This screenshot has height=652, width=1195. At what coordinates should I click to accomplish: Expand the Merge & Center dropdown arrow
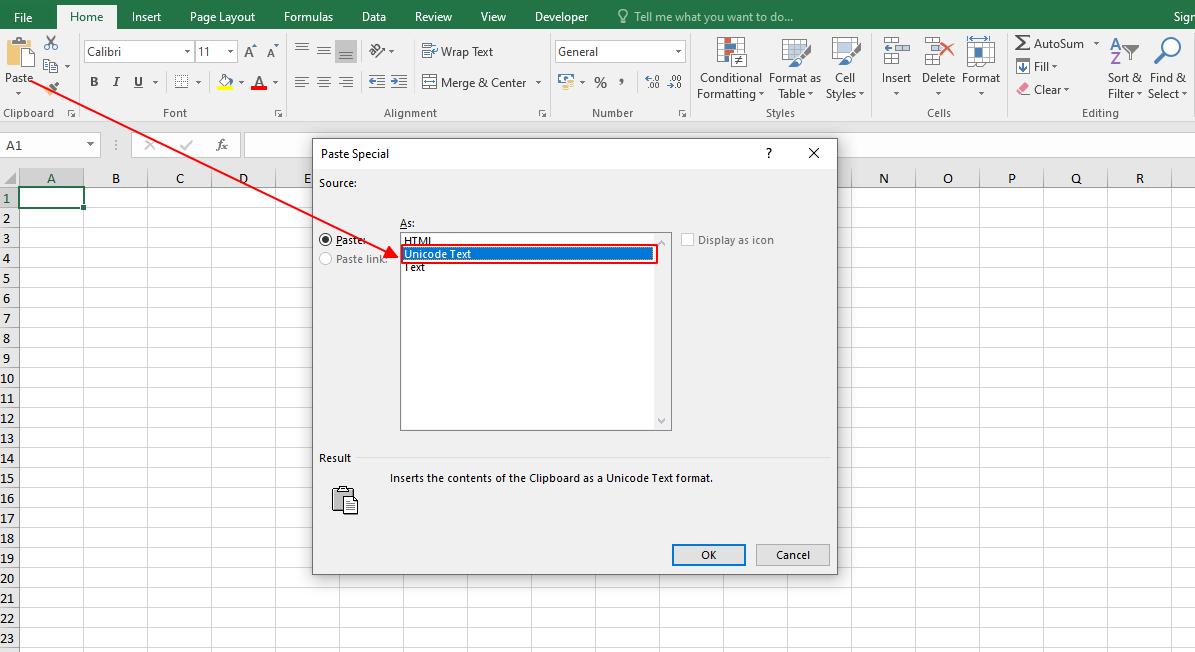point(538,82)
